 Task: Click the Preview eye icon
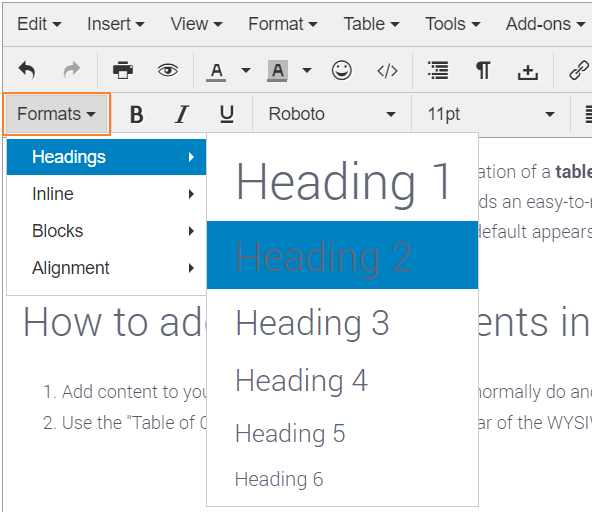[168, 70]
